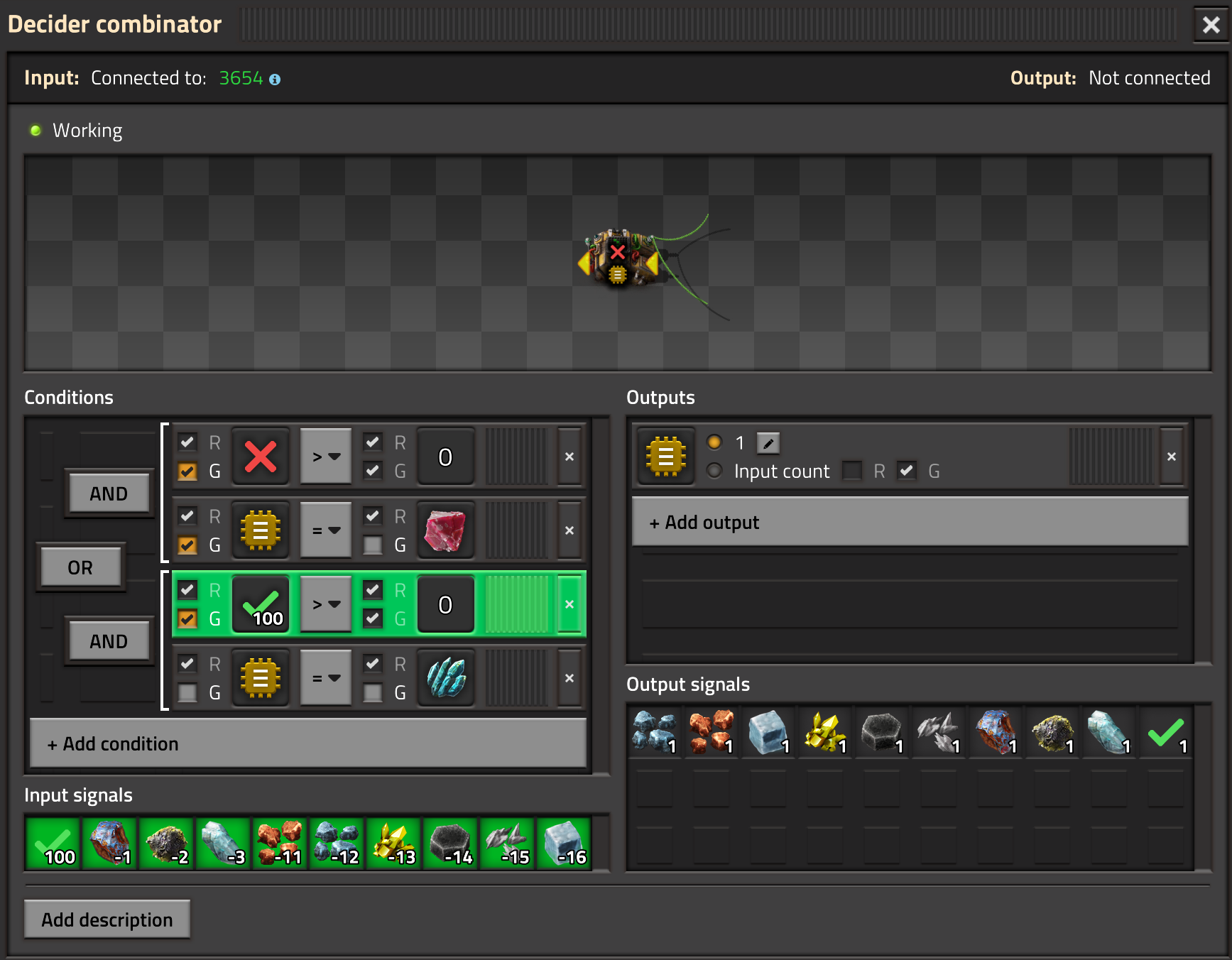The image size is (1232, 960).
Task: Open equals comparator dropdown for ruby condition
Action: click(x=326, y=530)
